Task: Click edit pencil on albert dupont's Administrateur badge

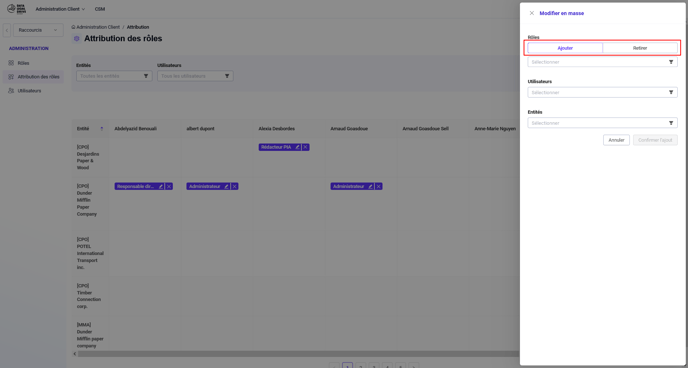Action: pyautogui.click(x=226, y=186)
